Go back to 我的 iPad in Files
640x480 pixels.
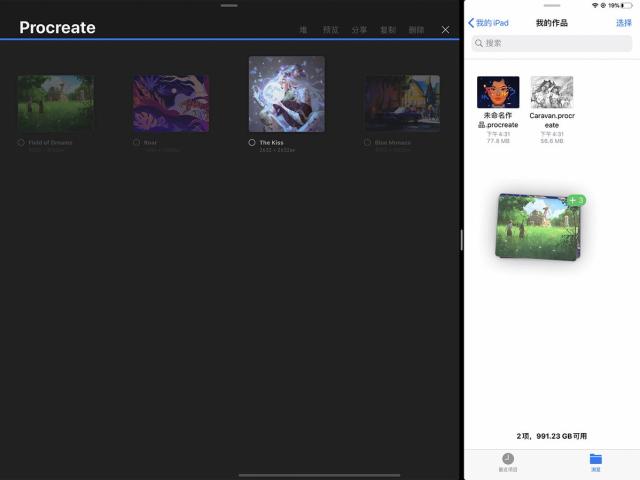(488, 23)
